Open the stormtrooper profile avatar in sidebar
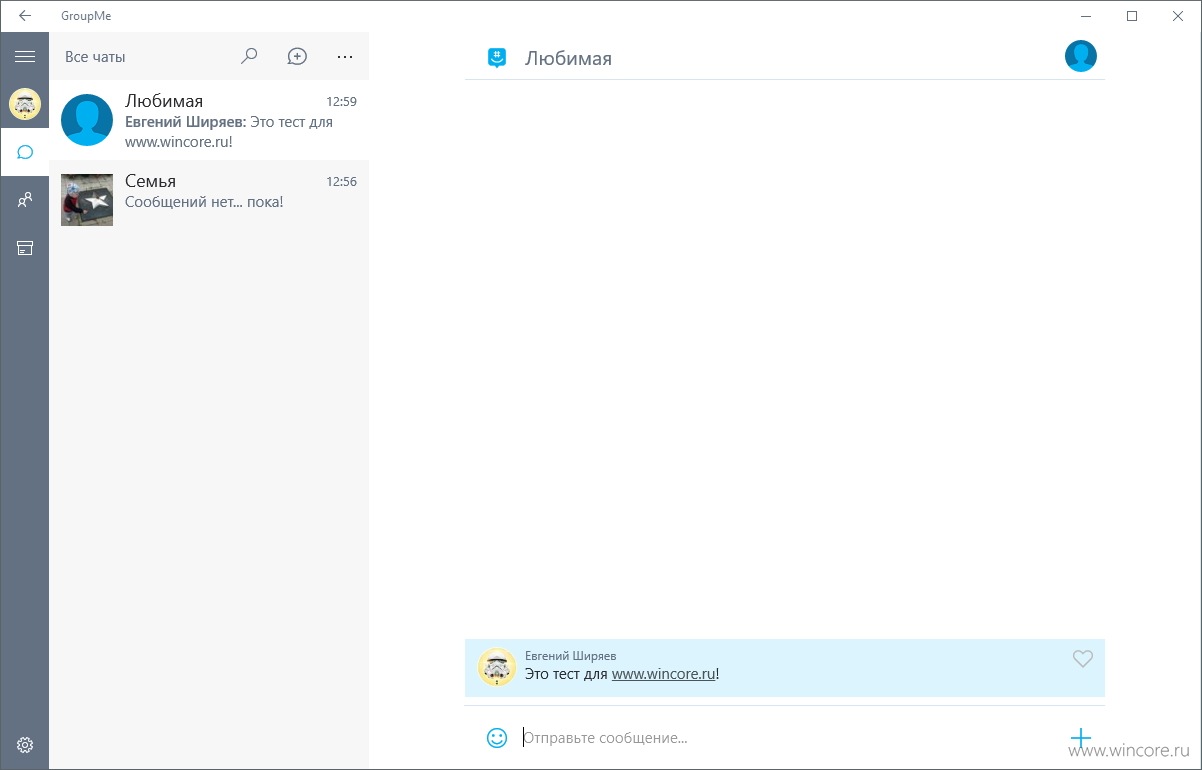The image size is (1202, 770). pyautogui.click(x=25, y=104)
